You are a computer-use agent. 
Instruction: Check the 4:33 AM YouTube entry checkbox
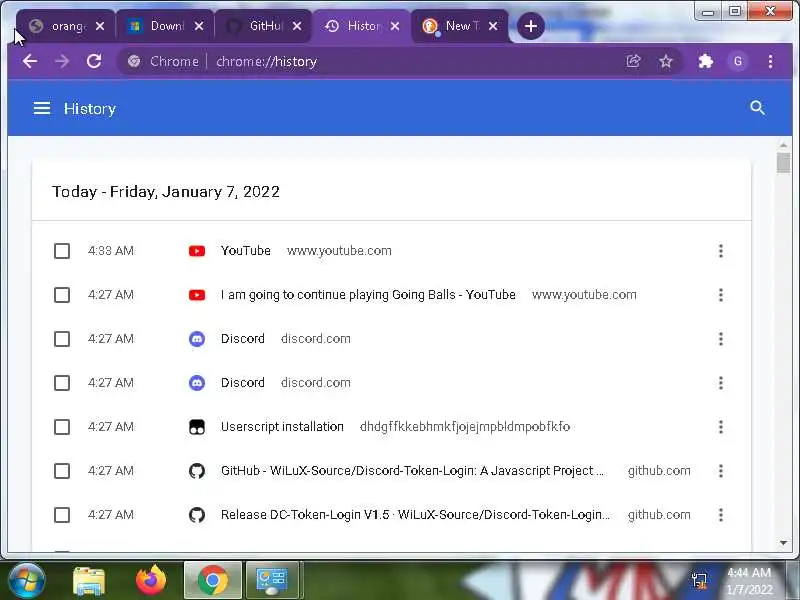[x=62, y=251]
